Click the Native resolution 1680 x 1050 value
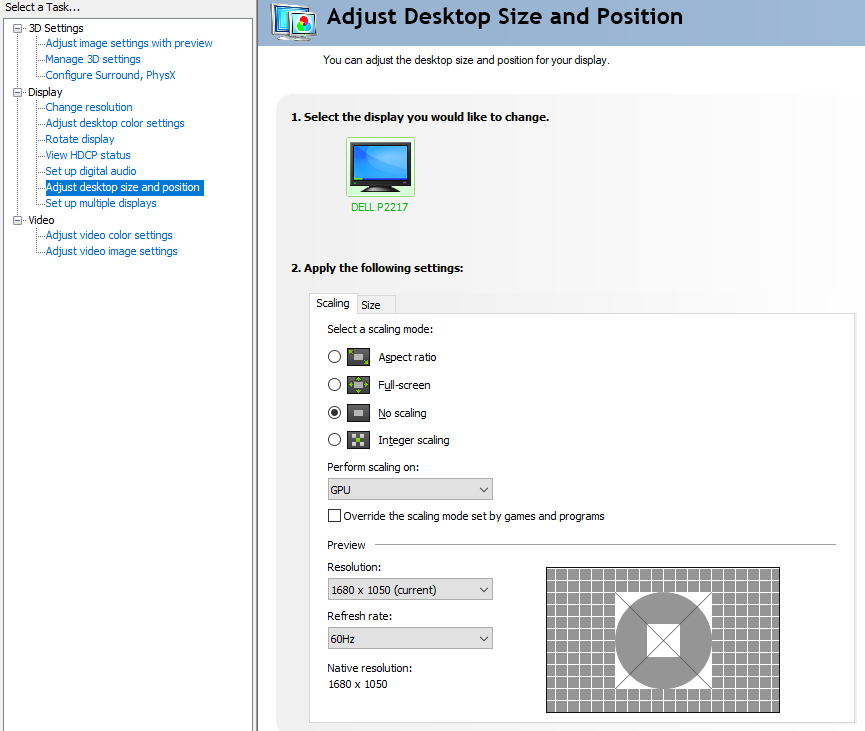Viewport: 865px width, 731px height. [x=358, y=684]
